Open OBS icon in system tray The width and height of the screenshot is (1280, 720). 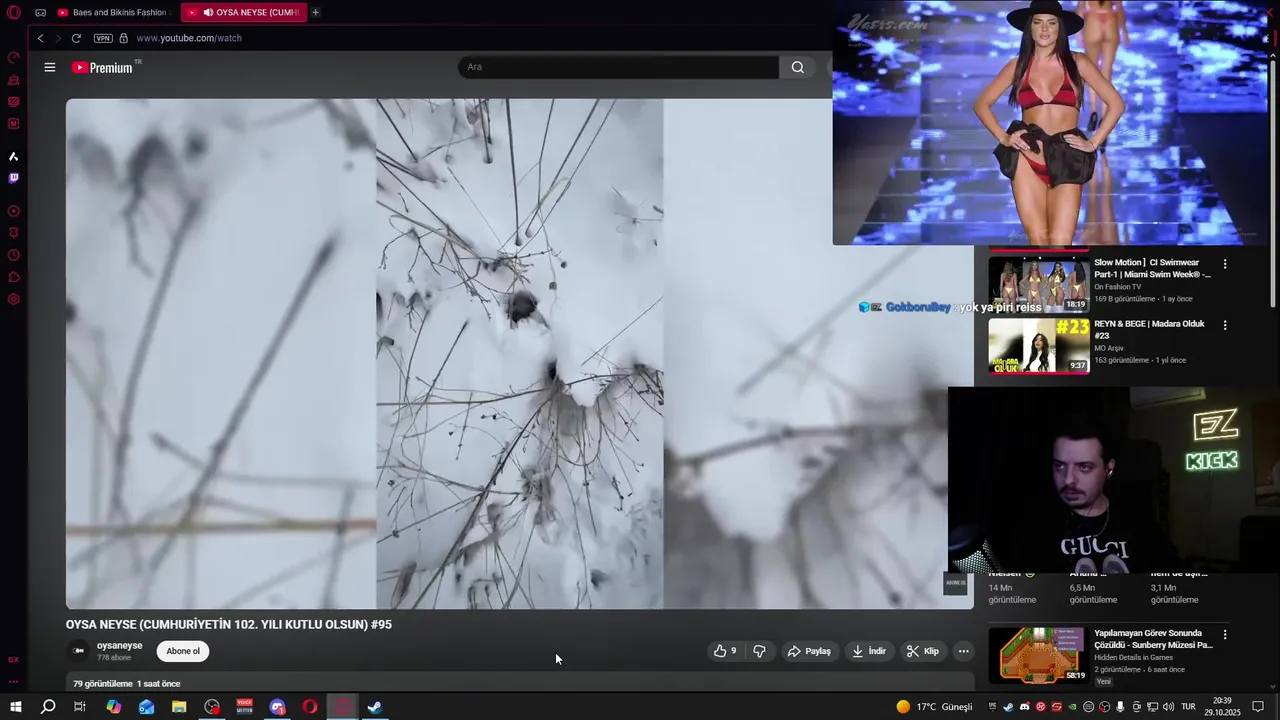click(x=1104, y=706)
